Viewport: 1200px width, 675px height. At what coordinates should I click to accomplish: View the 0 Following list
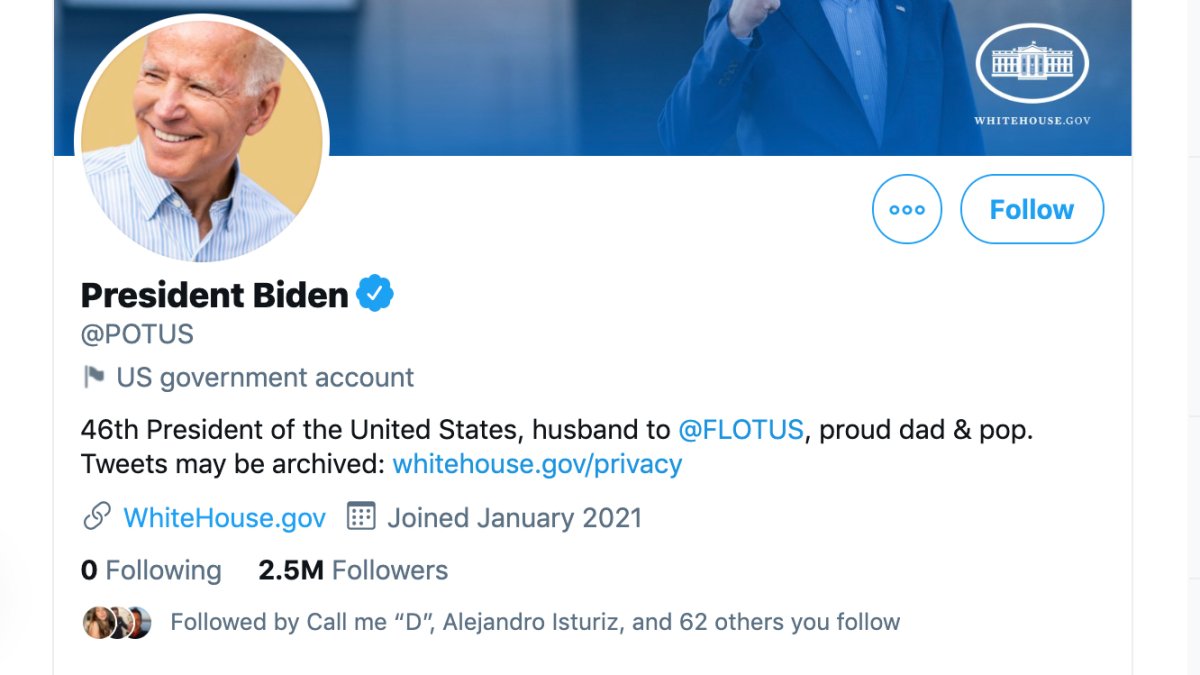tap(150, 569)
